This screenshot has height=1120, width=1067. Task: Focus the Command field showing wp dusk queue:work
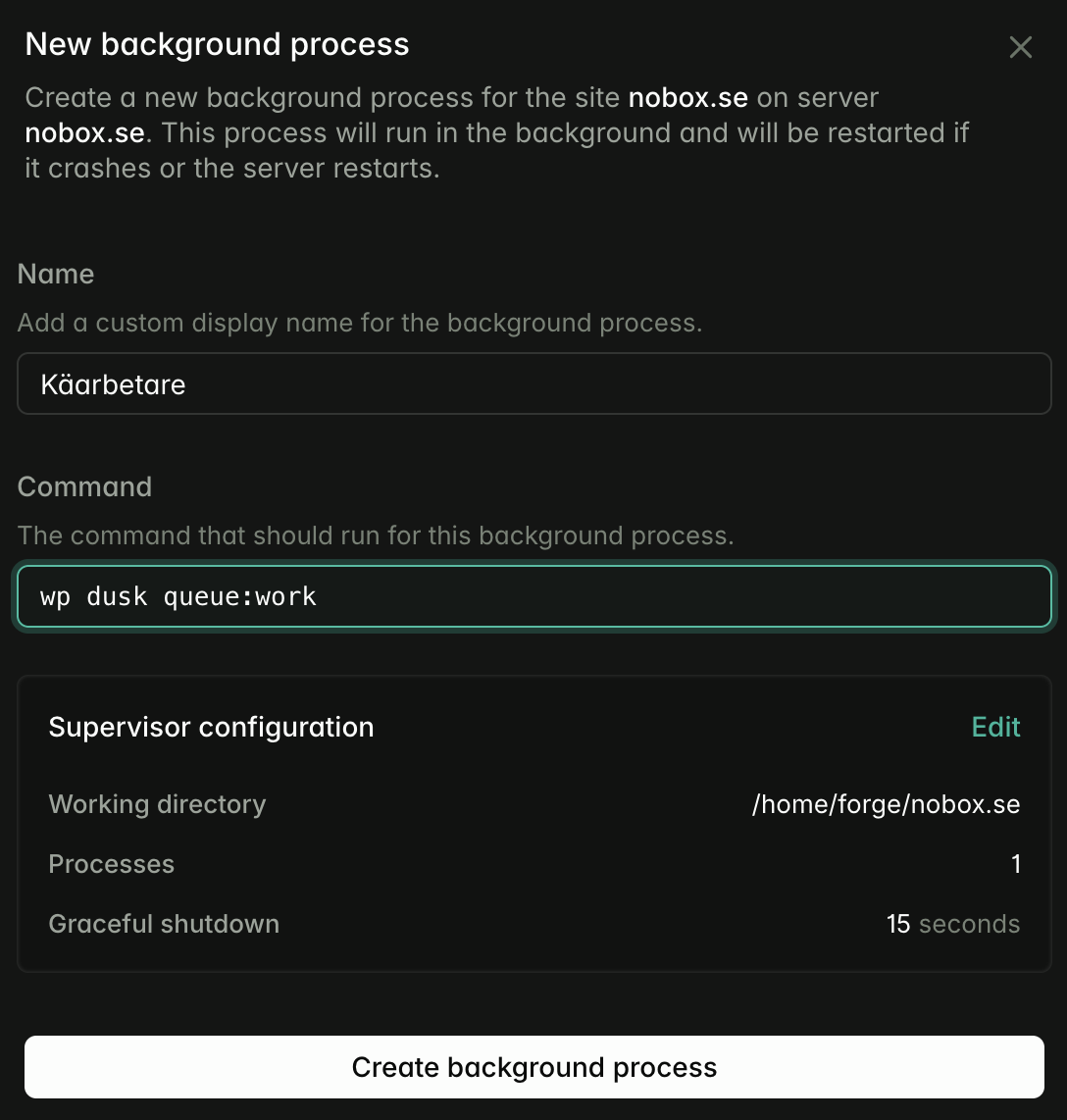point(533,595)
